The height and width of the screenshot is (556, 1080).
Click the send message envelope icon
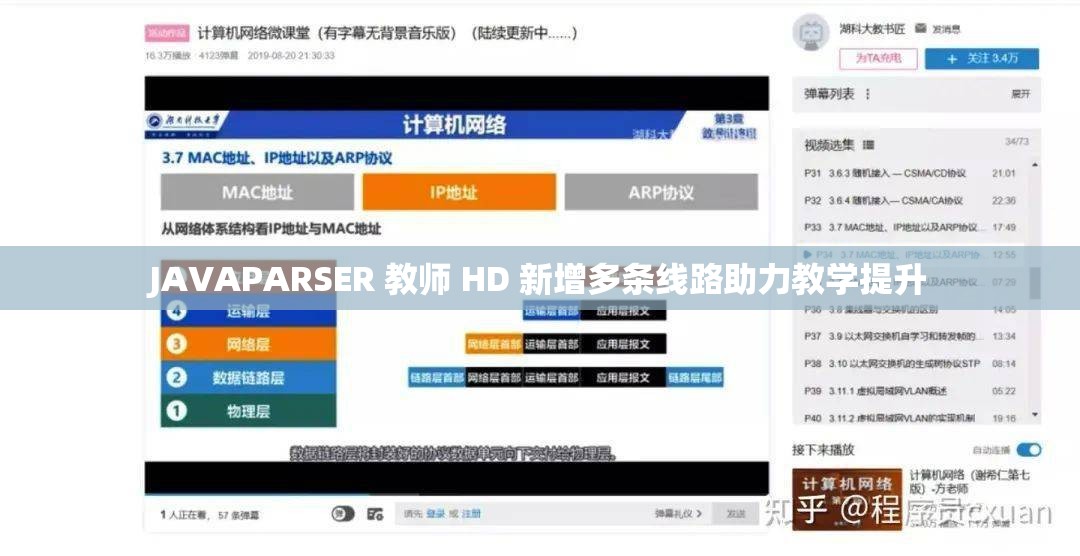[920, 28]
